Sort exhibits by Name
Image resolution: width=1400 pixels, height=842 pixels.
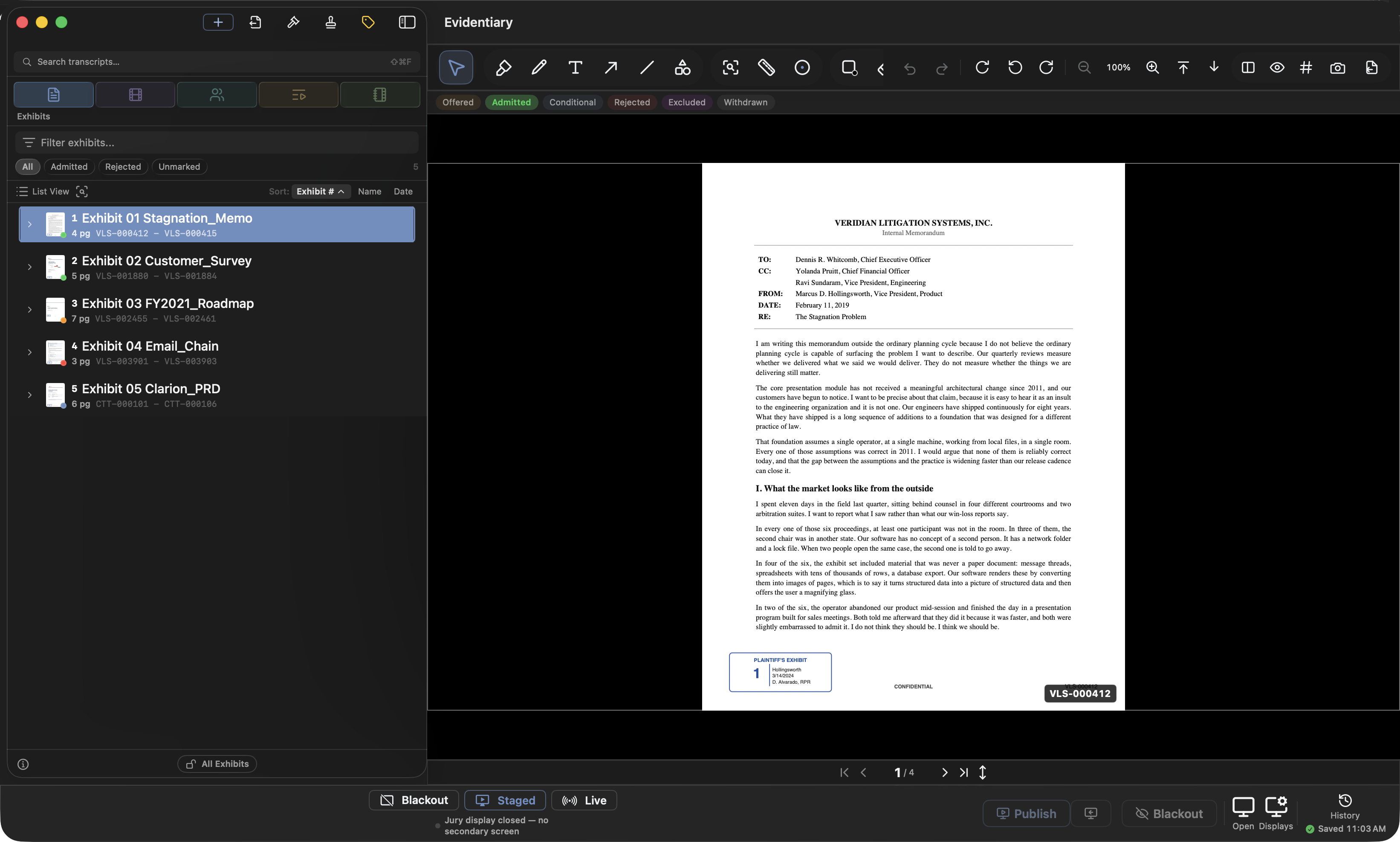(369, 192)
